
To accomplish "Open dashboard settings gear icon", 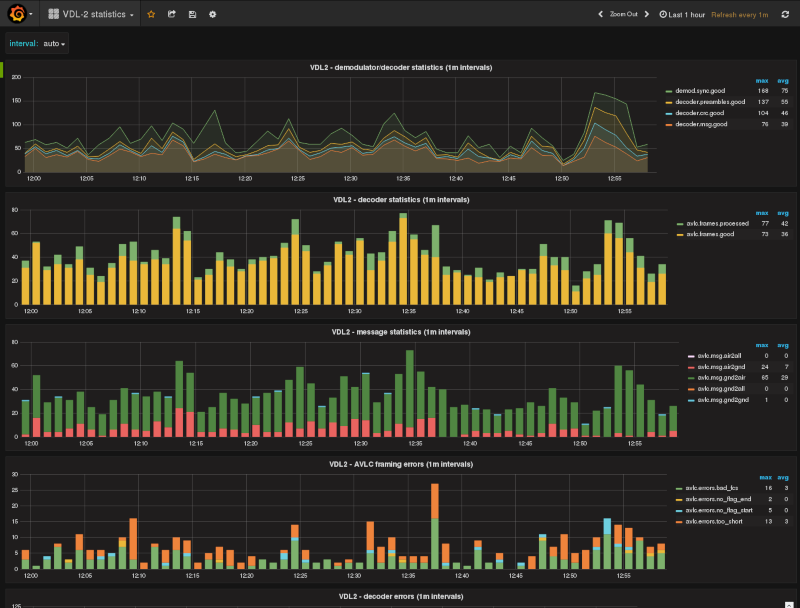I will pyautogui.click(x=213, y=14).
